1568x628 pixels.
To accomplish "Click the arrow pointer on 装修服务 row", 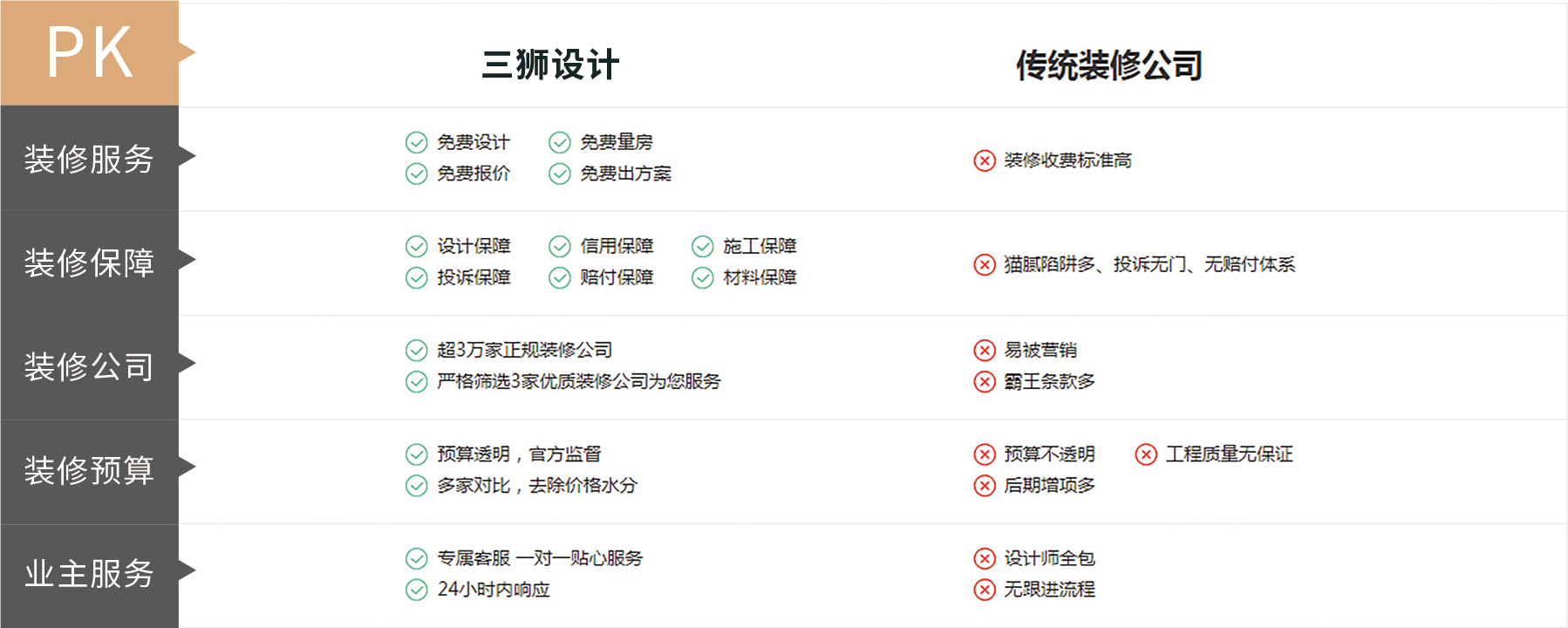I will tap(187, 156).
